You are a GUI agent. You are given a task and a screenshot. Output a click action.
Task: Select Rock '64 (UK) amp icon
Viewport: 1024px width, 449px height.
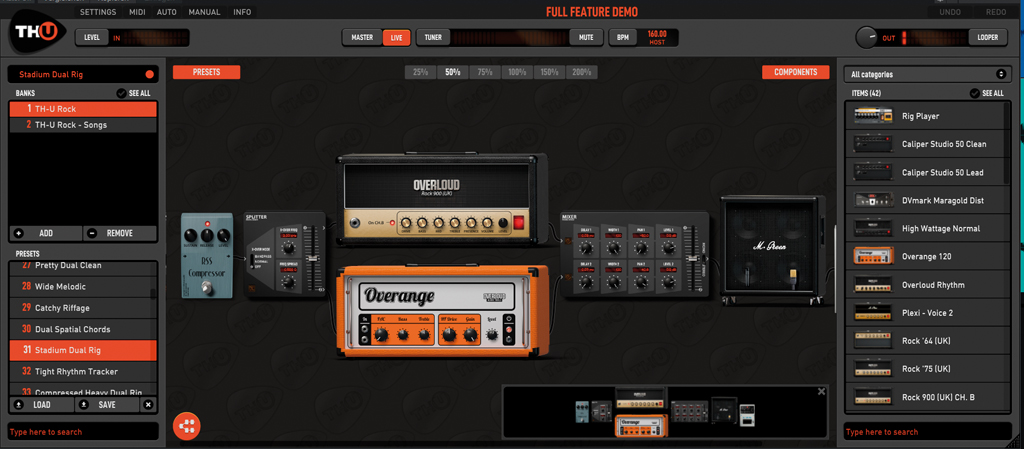(873, 341)
